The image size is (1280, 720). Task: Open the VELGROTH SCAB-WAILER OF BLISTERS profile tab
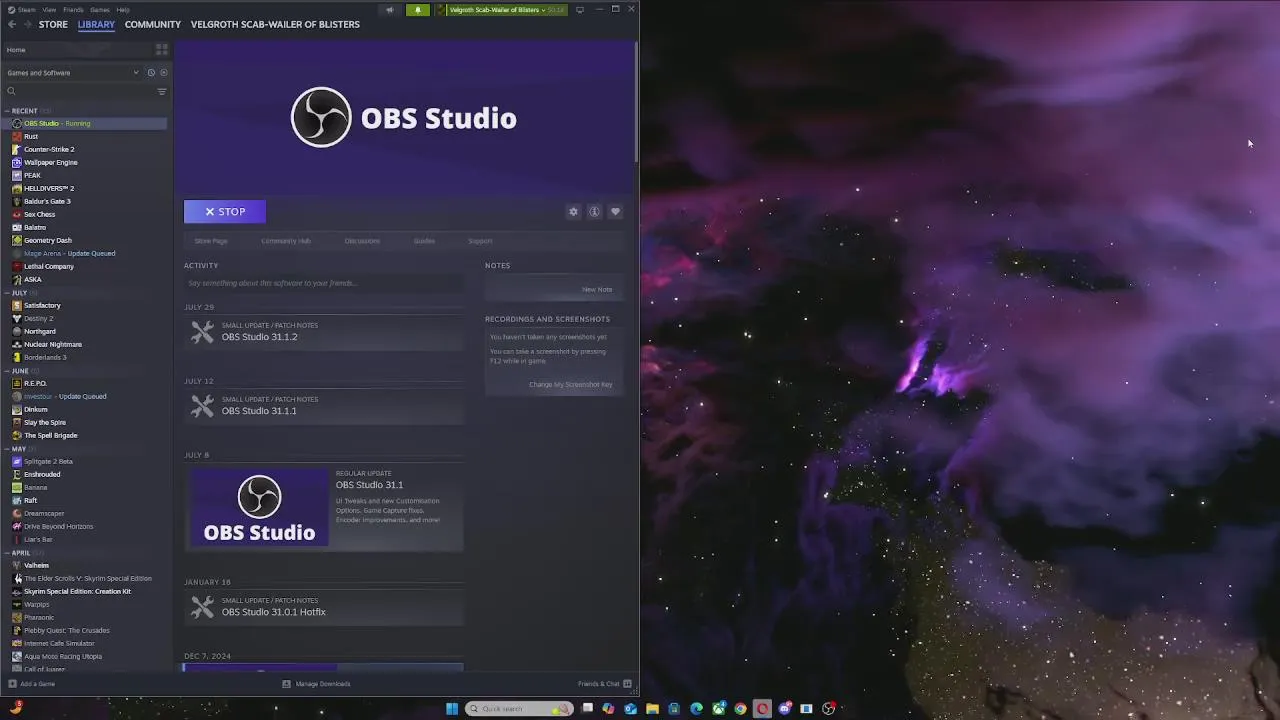[x=275, y=24]
